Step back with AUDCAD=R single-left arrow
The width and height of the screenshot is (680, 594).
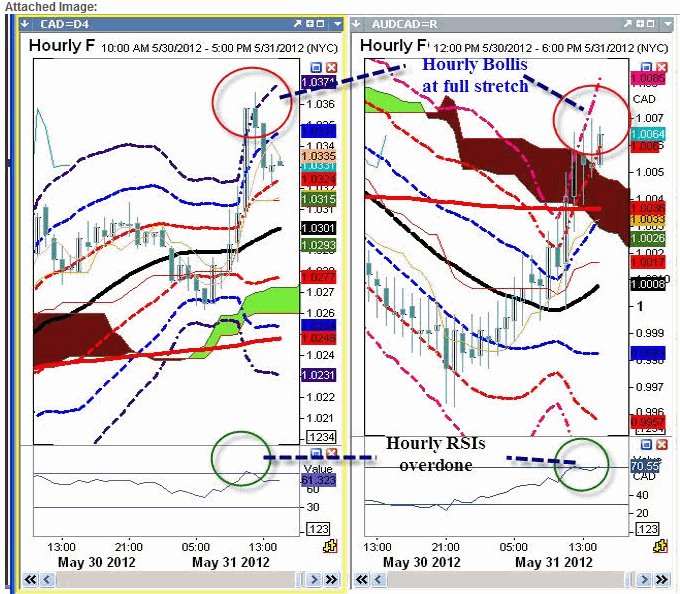click(x=378, y=579)
